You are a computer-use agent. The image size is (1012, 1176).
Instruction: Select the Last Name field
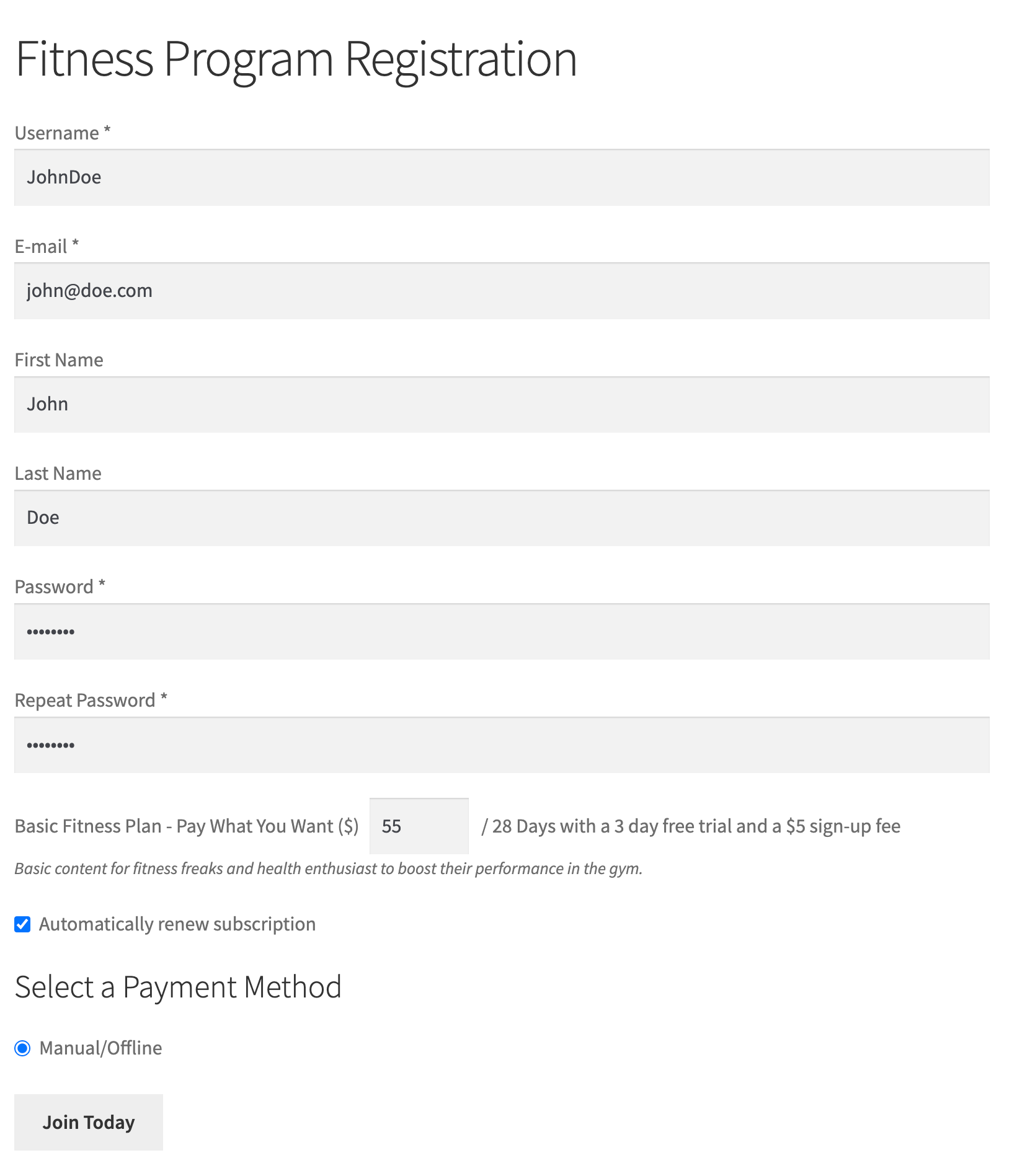pyautogui.click(x=501, y=518)
